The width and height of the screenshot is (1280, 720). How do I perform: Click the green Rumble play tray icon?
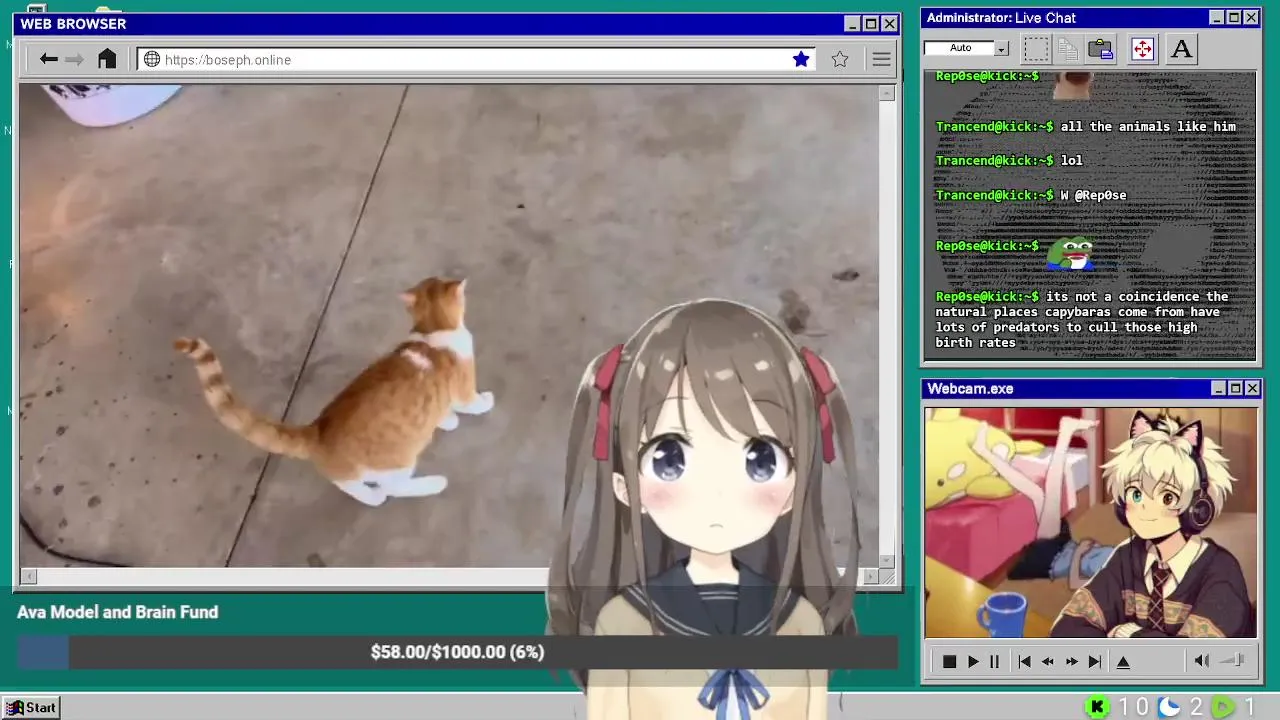(x=1224, y=707)
